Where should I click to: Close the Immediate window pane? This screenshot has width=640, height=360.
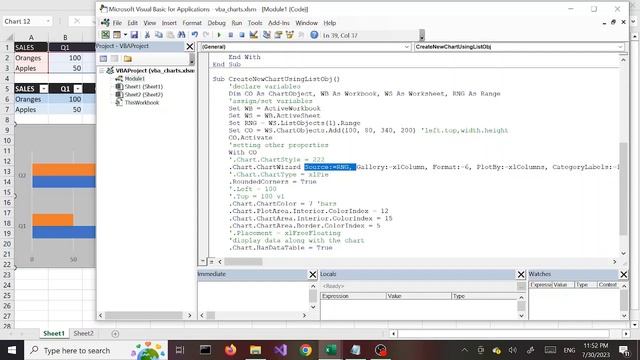pyautogui.click(x=313, y=274)
